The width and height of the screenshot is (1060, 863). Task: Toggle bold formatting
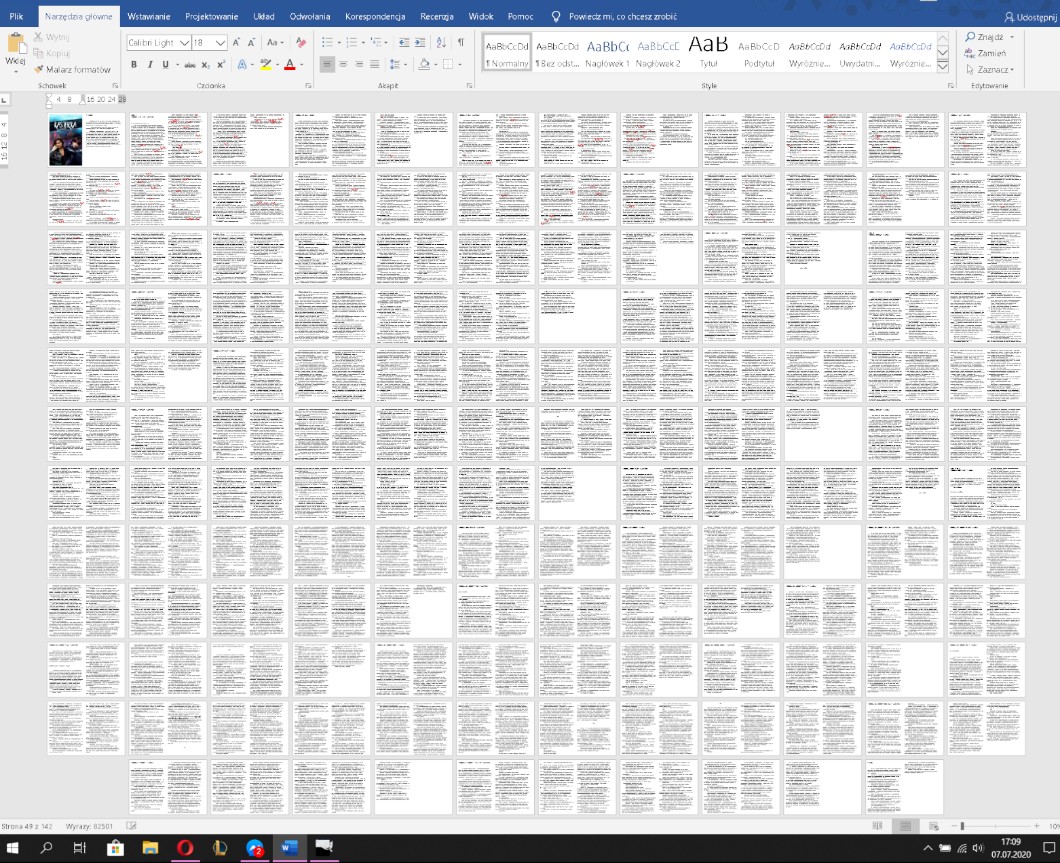[135, 64]
